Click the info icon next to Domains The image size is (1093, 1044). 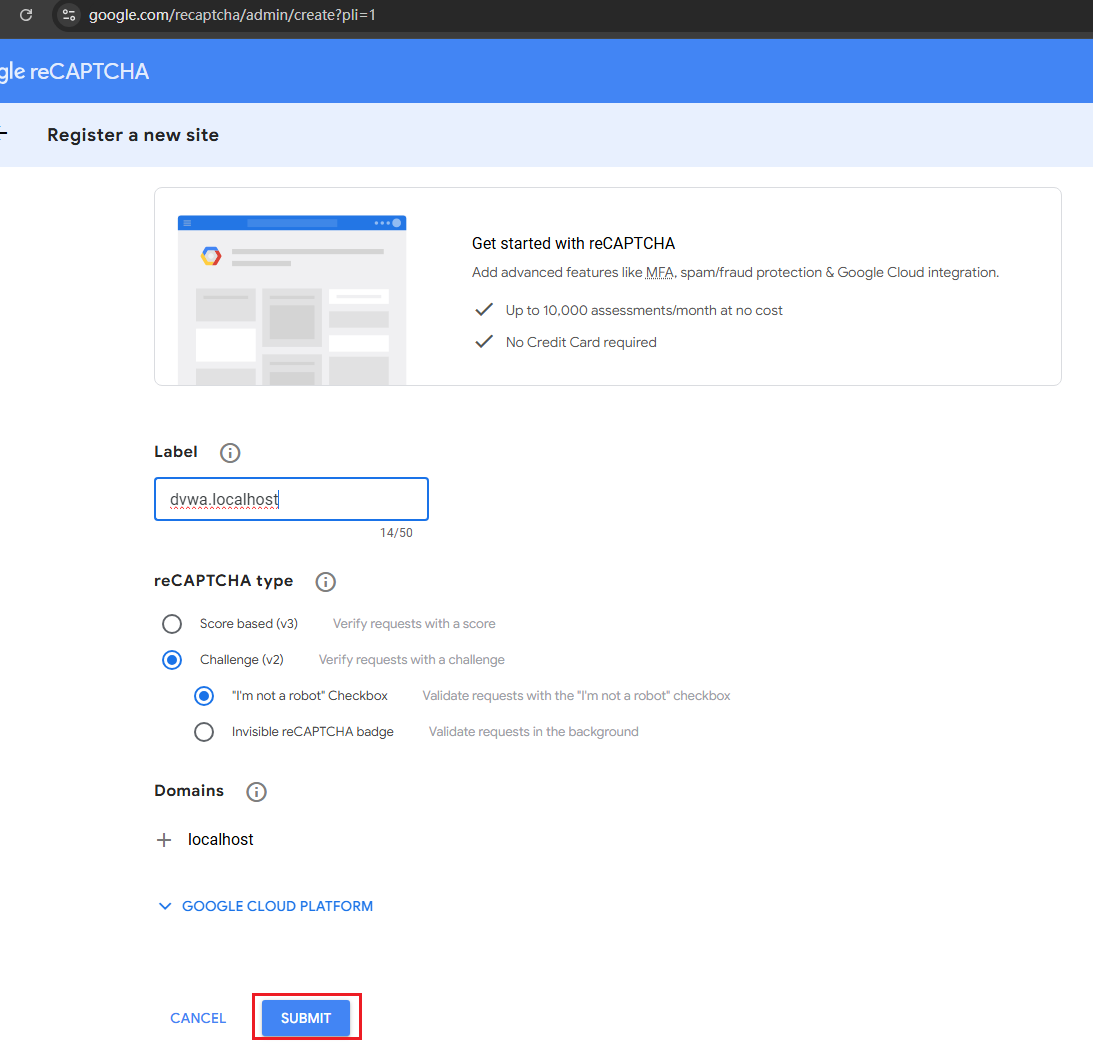coord(256,791)
